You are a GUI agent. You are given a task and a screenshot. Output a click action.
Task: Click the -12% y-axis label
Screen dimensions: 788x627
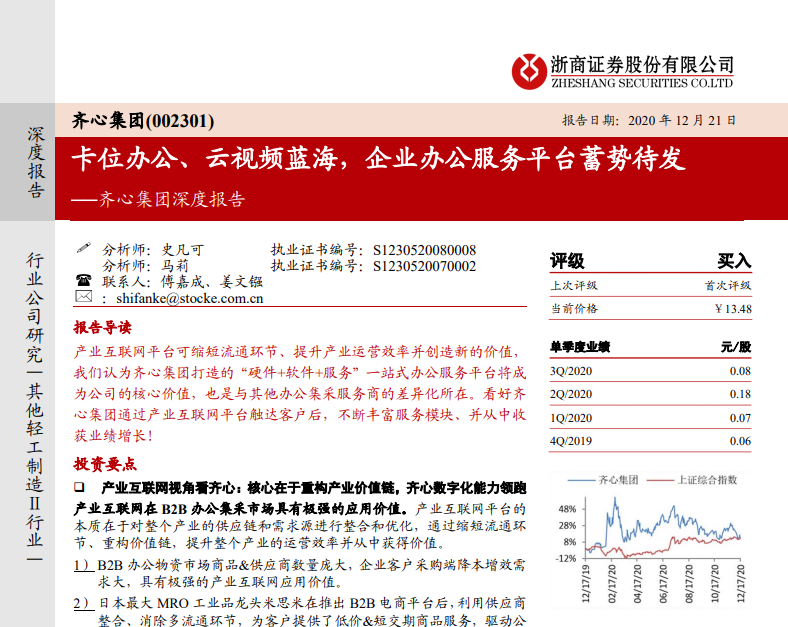[566, 559]
